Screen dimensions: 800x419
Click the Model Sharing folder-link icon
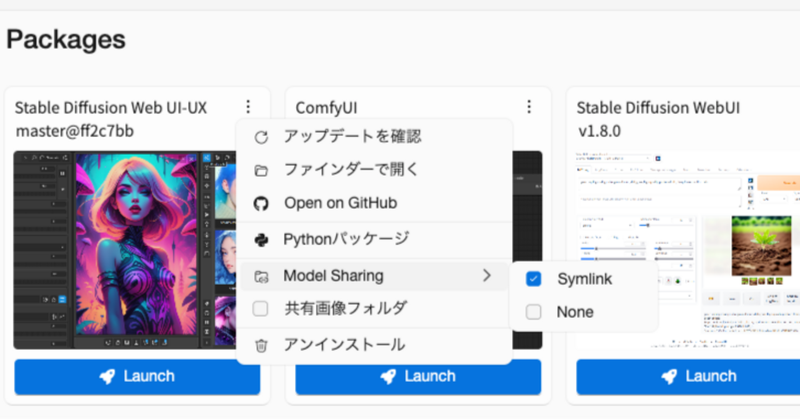261,277
